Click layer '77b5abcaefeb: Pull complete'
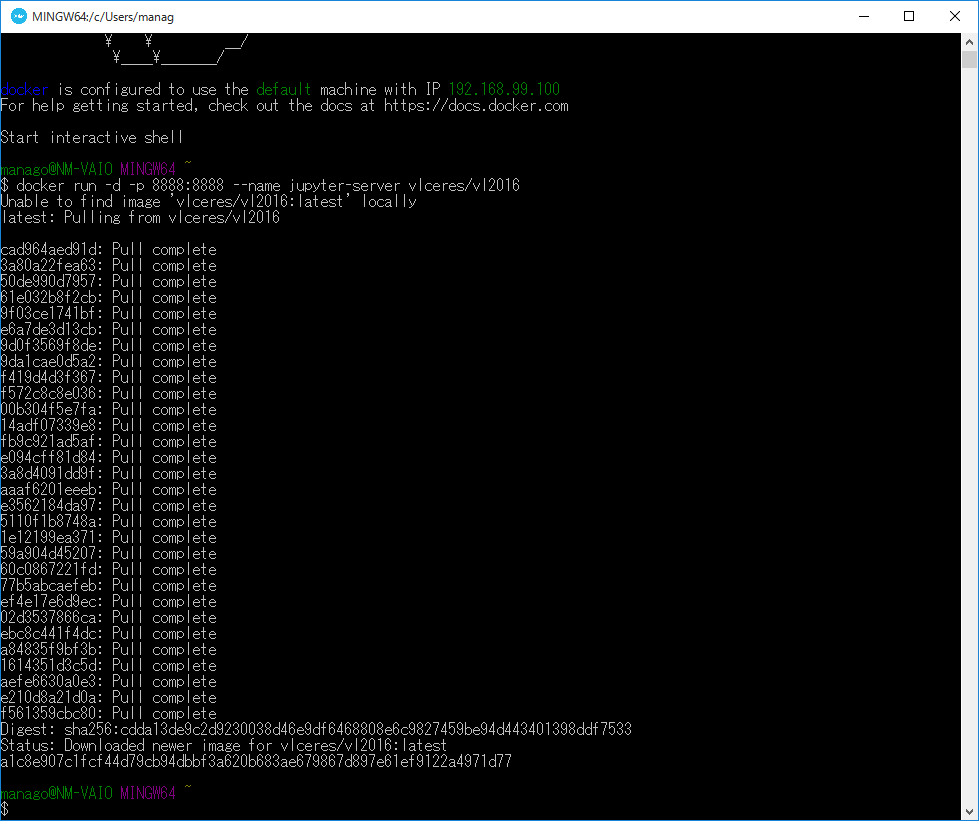 pos(109,586)
